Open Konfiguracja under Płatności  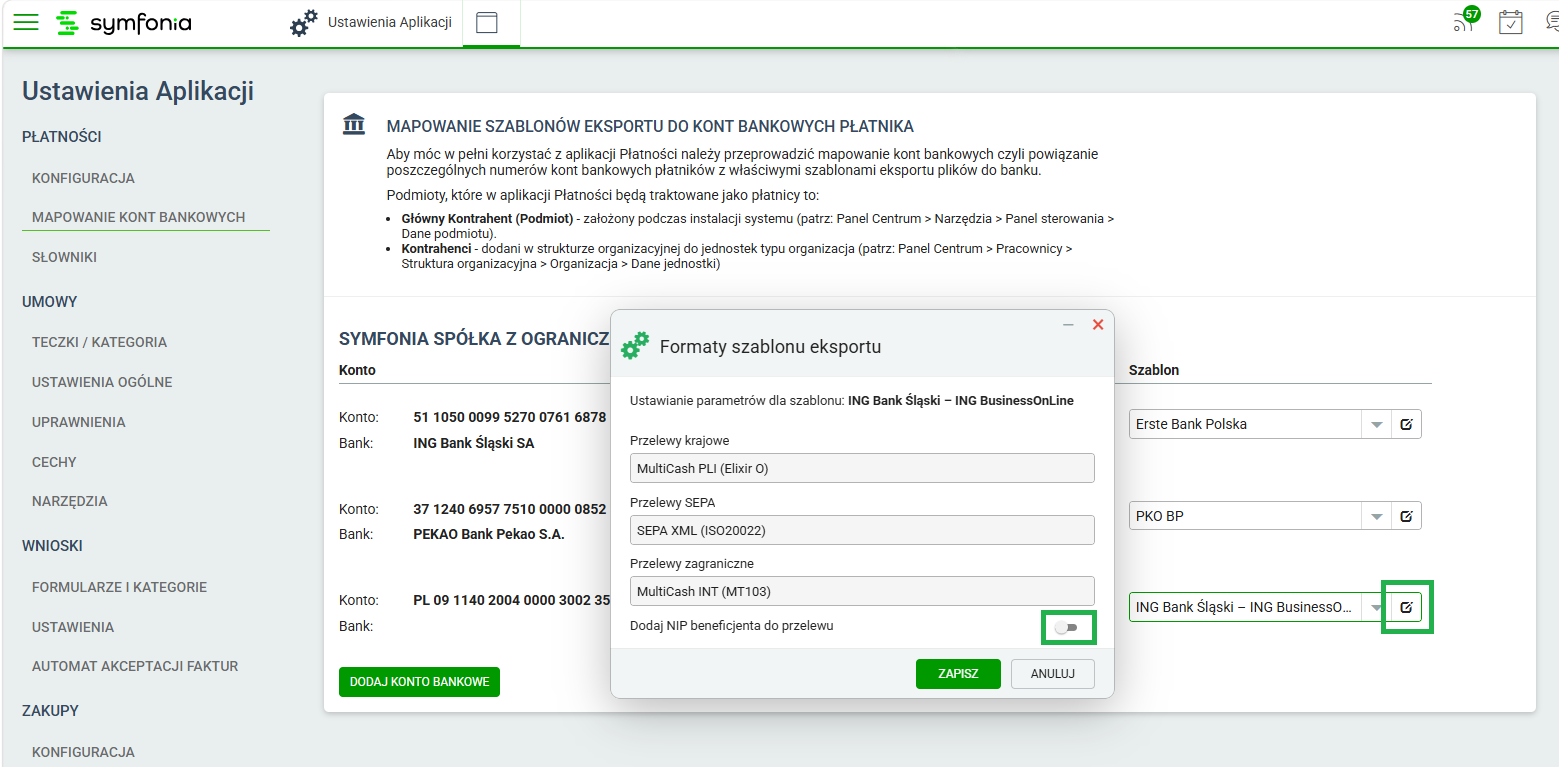coord(83,178)
